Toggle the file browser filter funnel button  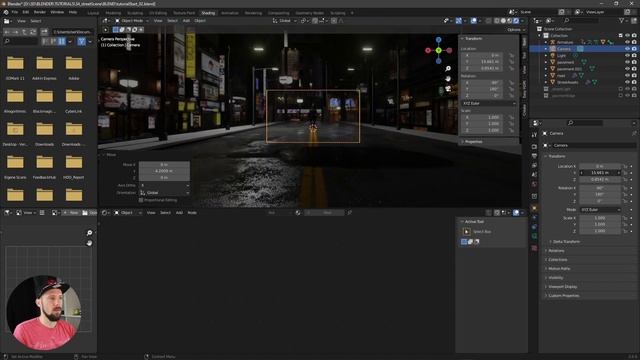point(81,41)
